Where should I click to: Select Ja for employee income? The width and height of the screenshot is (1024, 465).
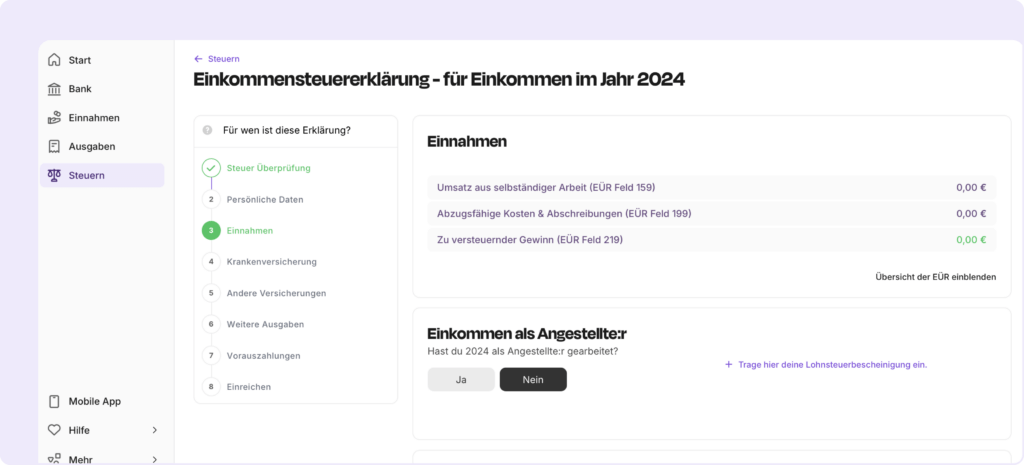pos(461,380)
